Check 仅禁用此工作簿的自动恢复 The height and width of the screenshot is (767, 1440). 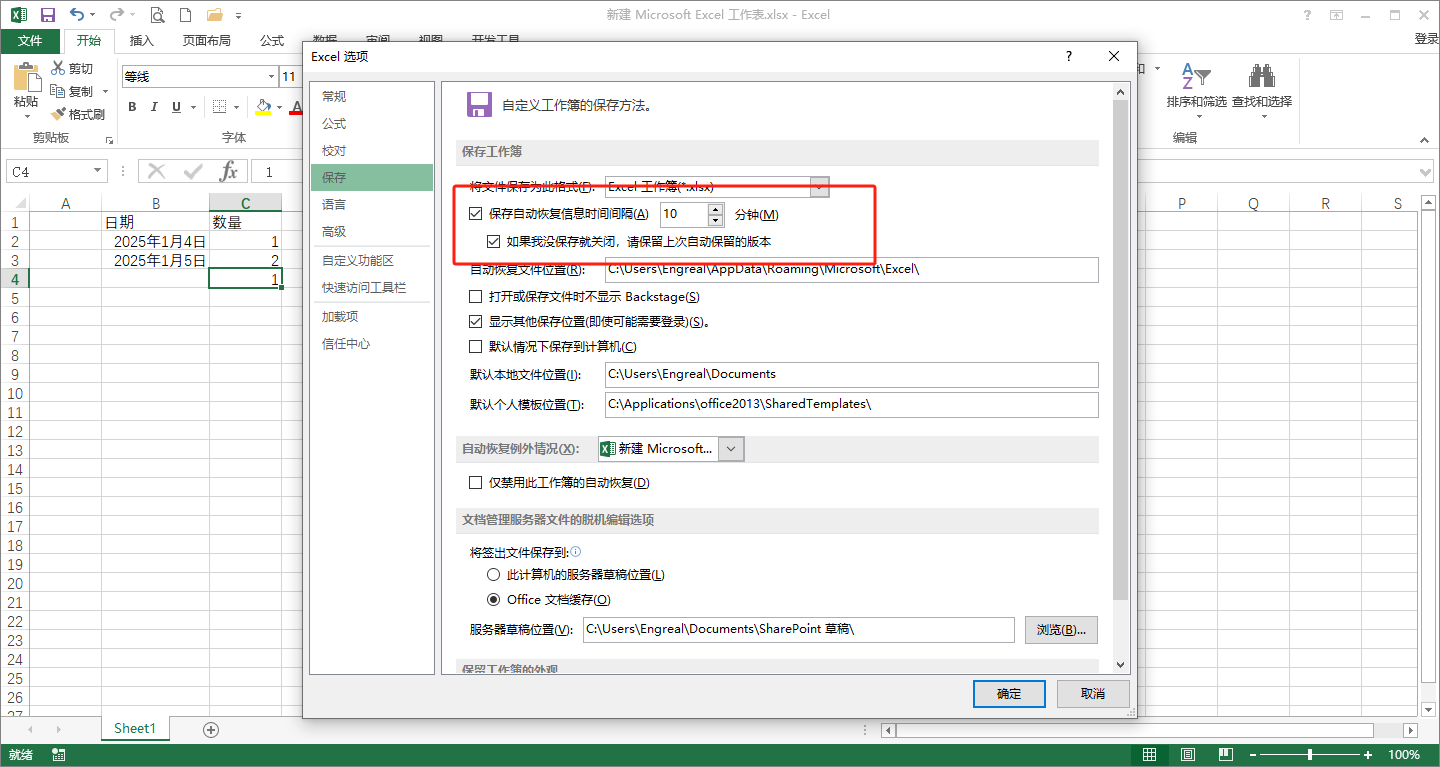(476, 483)
